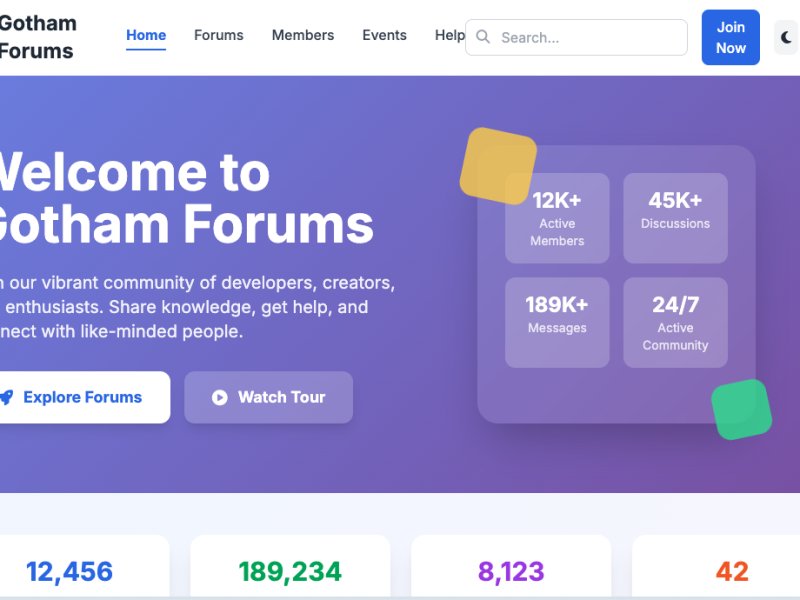Image resolution: width=800 pixels, height=600 pixels.
Task: Click the 24/7 Active Community card
Action: [x=675, y=322]
